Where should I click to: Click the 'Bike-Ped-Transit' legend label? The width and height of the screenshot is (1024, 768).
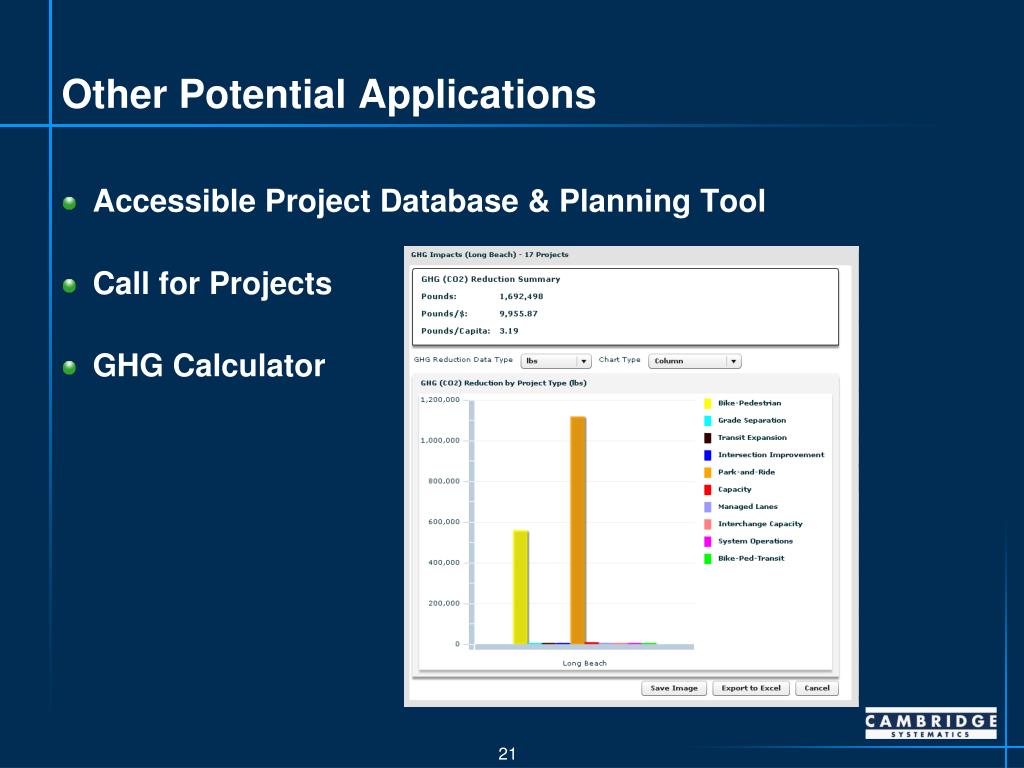click(751, 558)
